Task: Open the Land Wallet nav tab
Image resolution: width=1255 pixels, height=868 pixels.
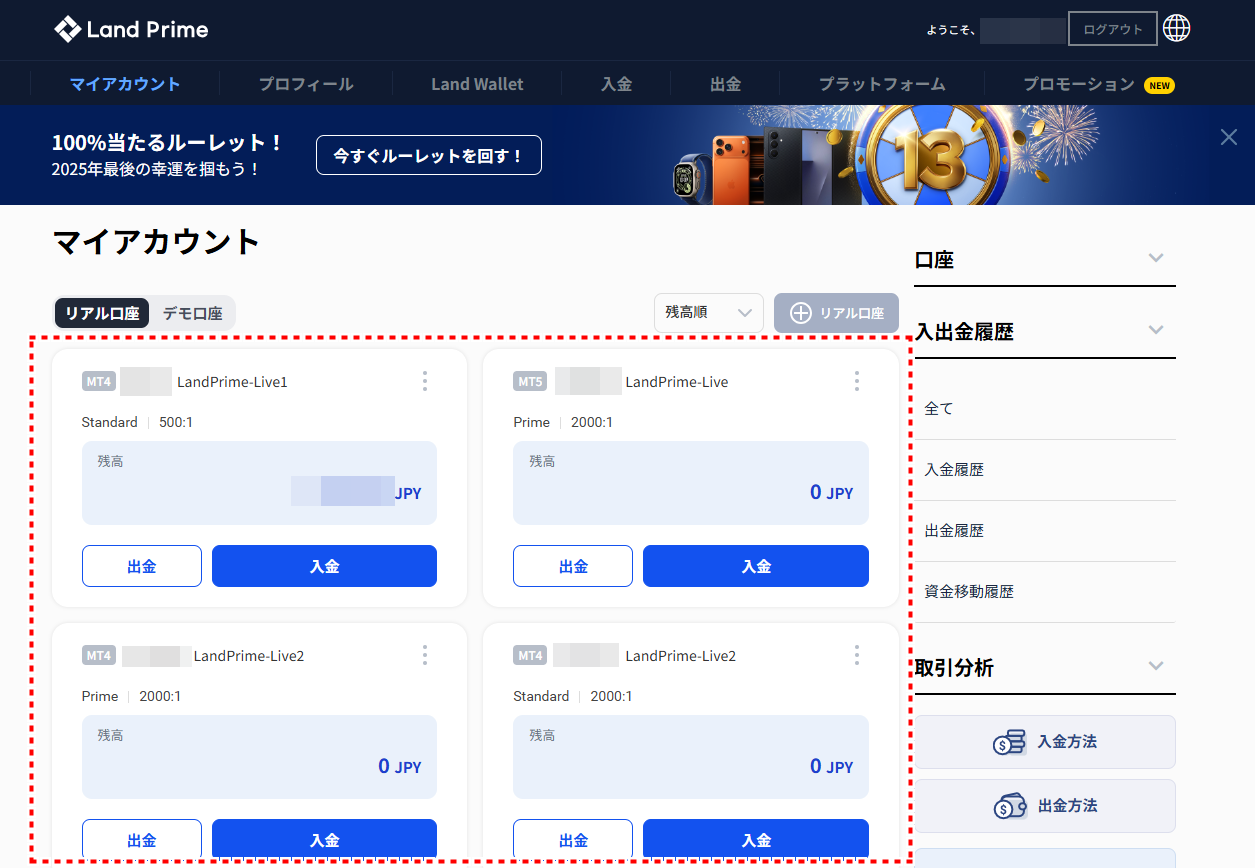Action: tap(477, 84)
